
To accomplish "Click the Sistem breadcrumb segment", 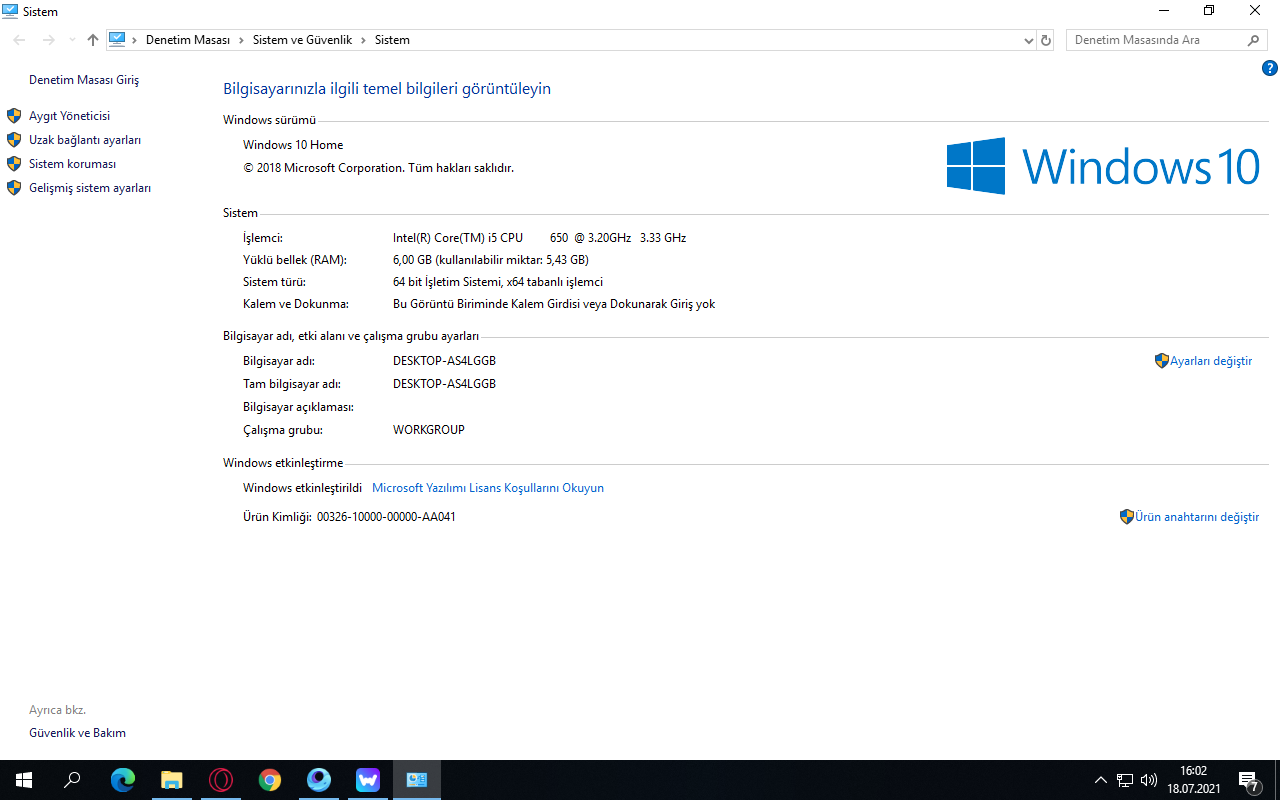I will (392, 40).
